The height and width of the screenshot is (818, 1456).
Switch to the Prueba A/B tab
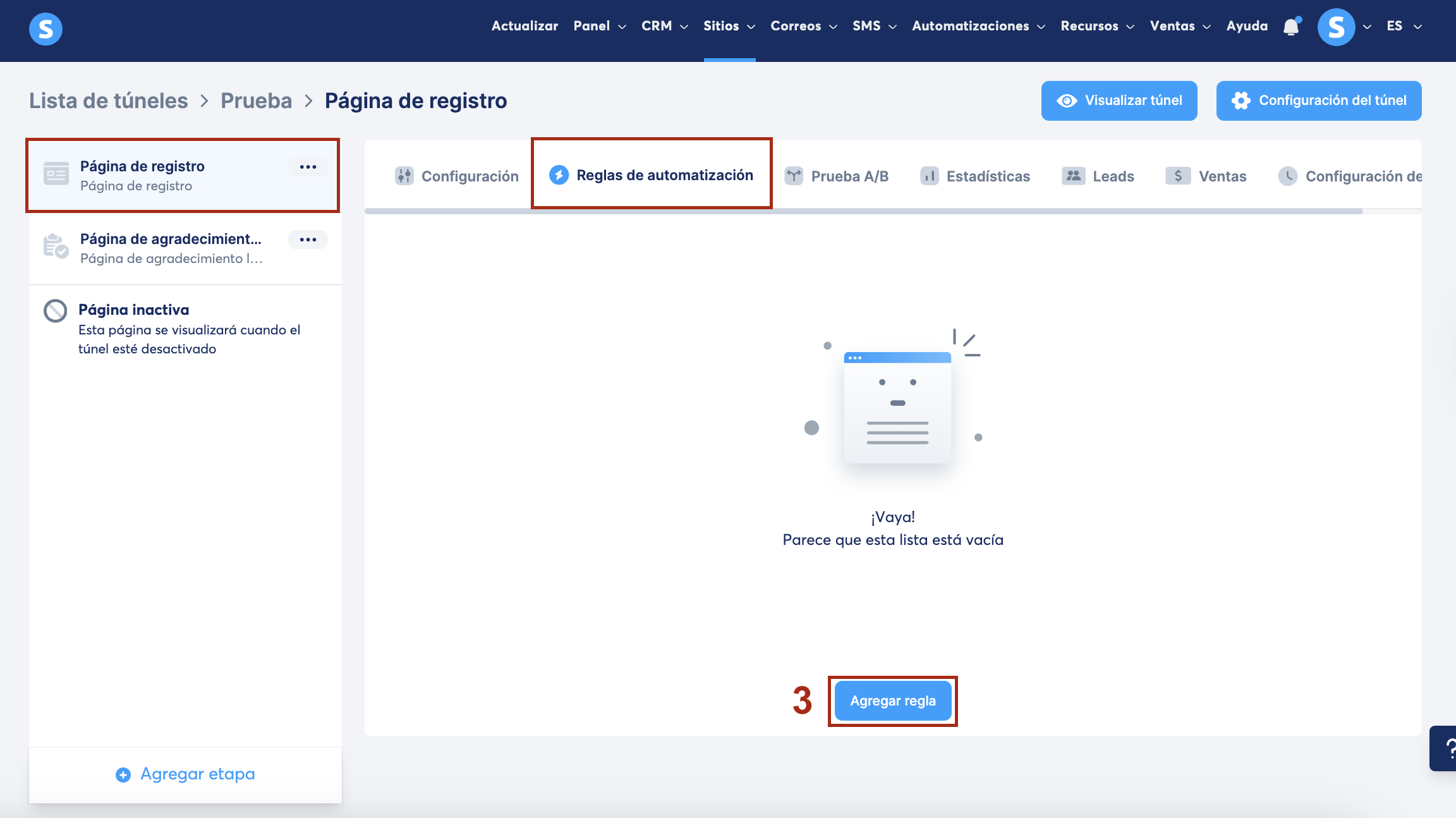click(x=837, y=176)
